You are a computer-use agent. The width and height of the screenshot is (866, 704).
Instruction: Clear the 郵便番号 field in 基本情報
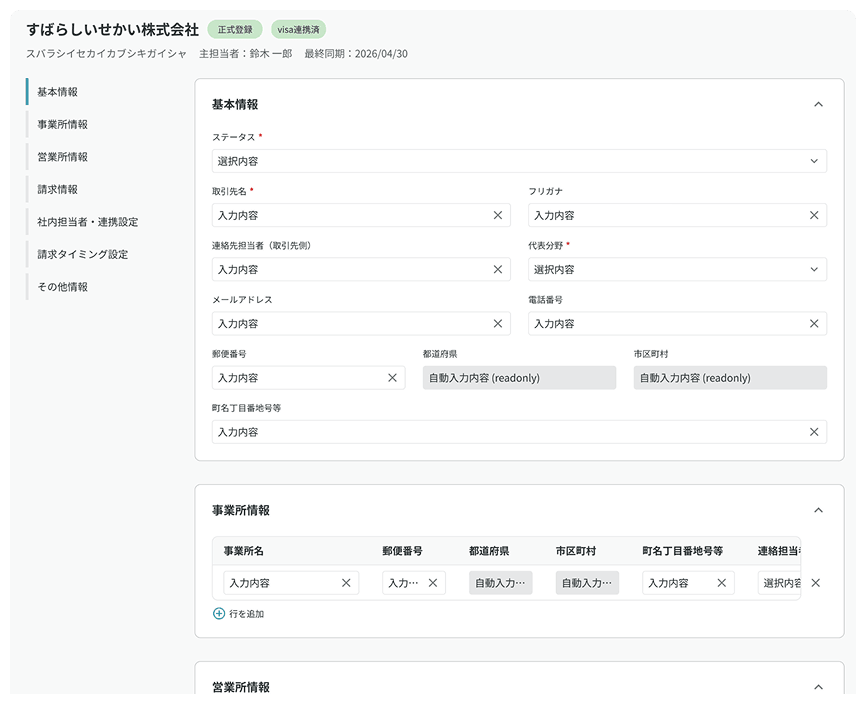392,378
